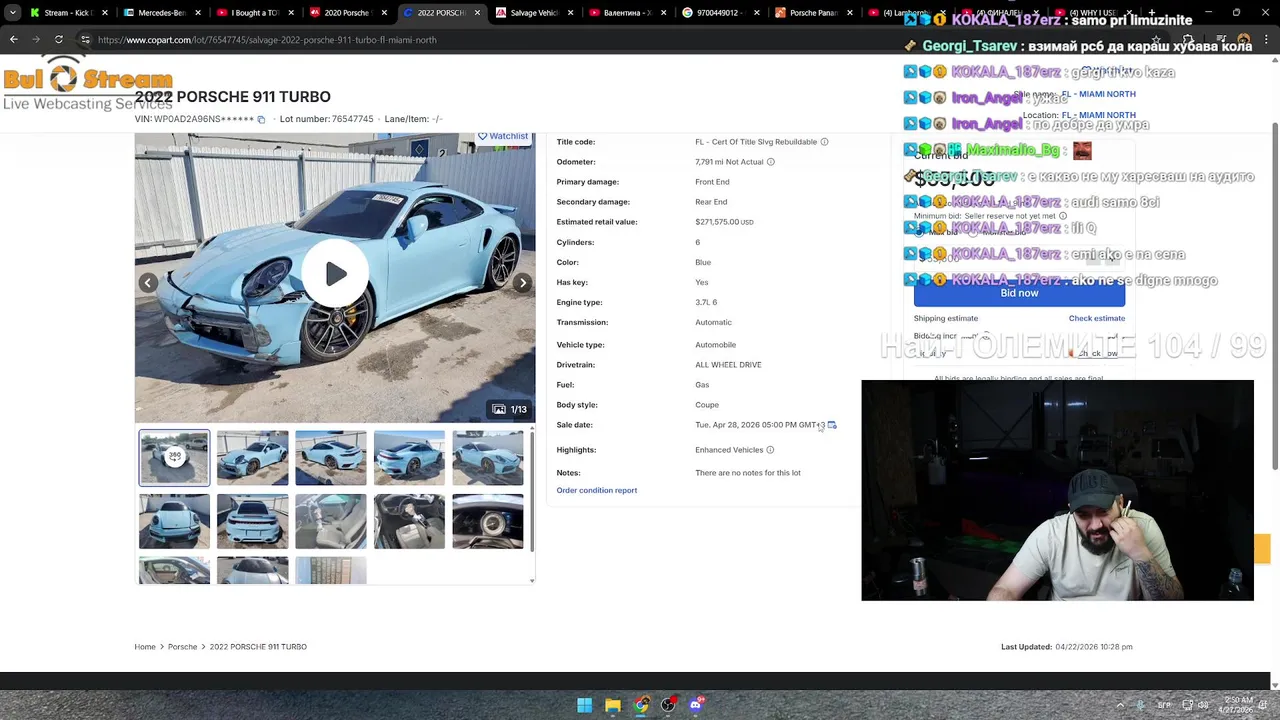Image resolution: width=1280 pixels, height=720 pixels.
Task: Open info icon next to Odometer value
Action: (x=770, y=162)
